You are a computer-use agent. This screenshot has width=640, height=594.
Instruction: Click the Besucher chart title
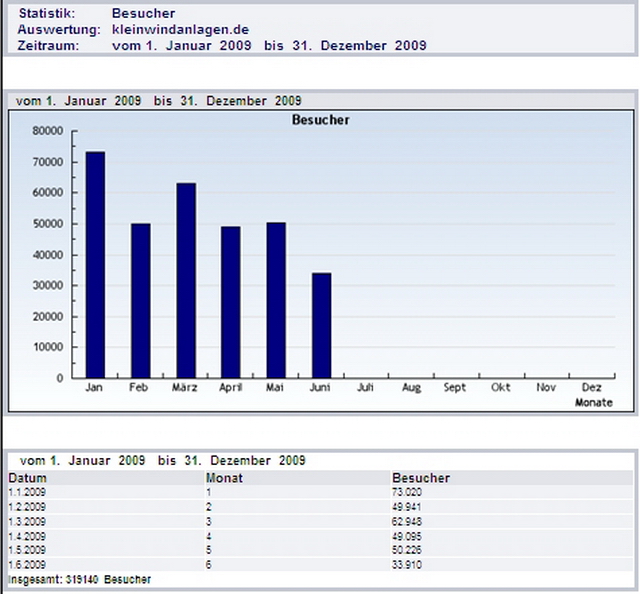pyautogui.click(x=320, y=120)
